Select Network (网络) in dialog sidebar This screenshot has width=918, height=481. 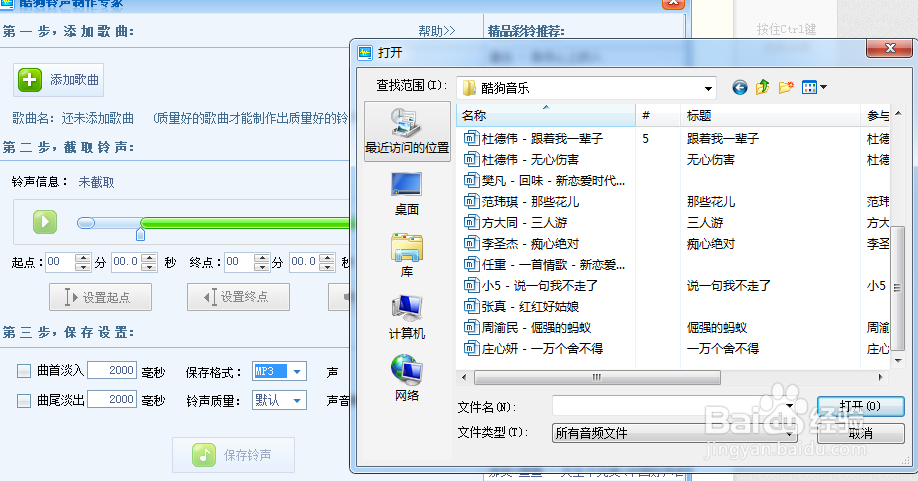(x=407, y=378)
